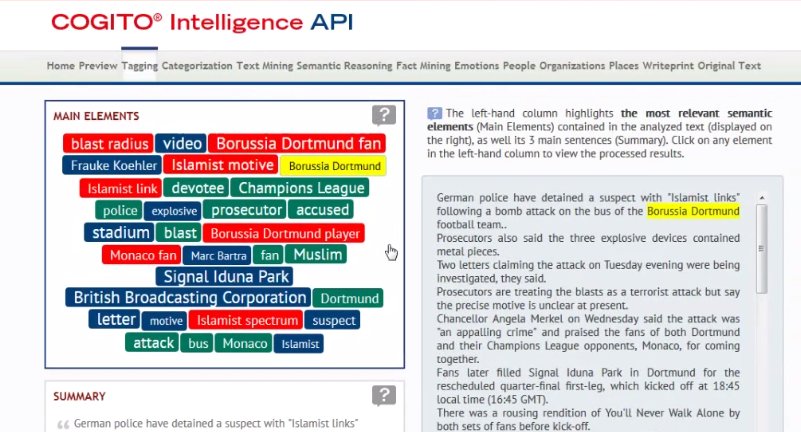The width and height of the screenshot is (801, 432).
Task: Switch to Text Mining
Action: (265, 66)
